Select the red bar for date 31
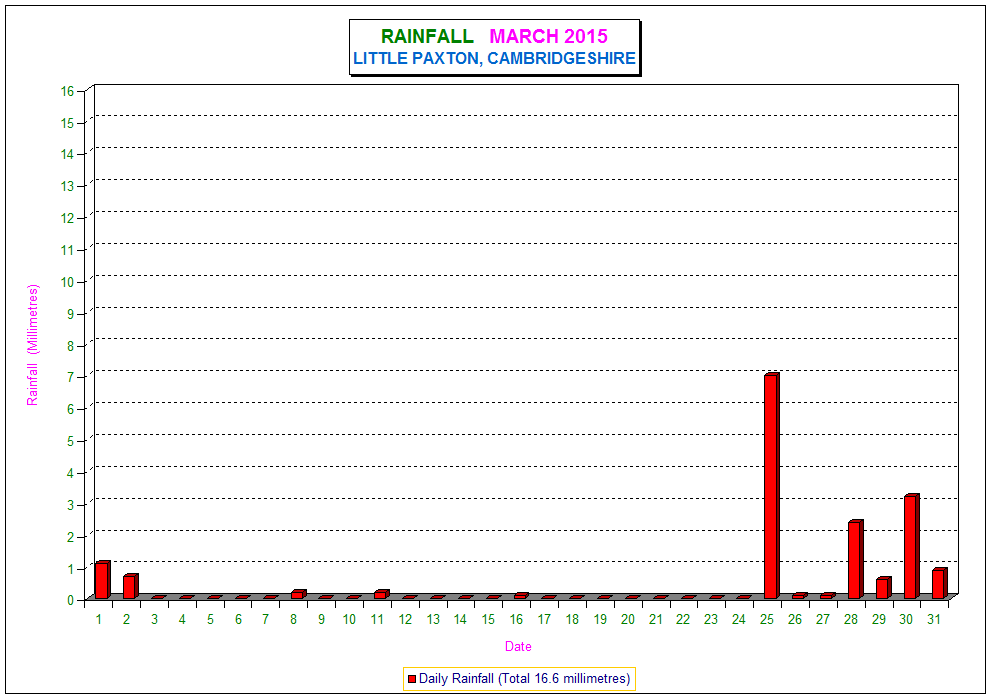The width and height of the screenshot is (991, 698). (939, 583)
